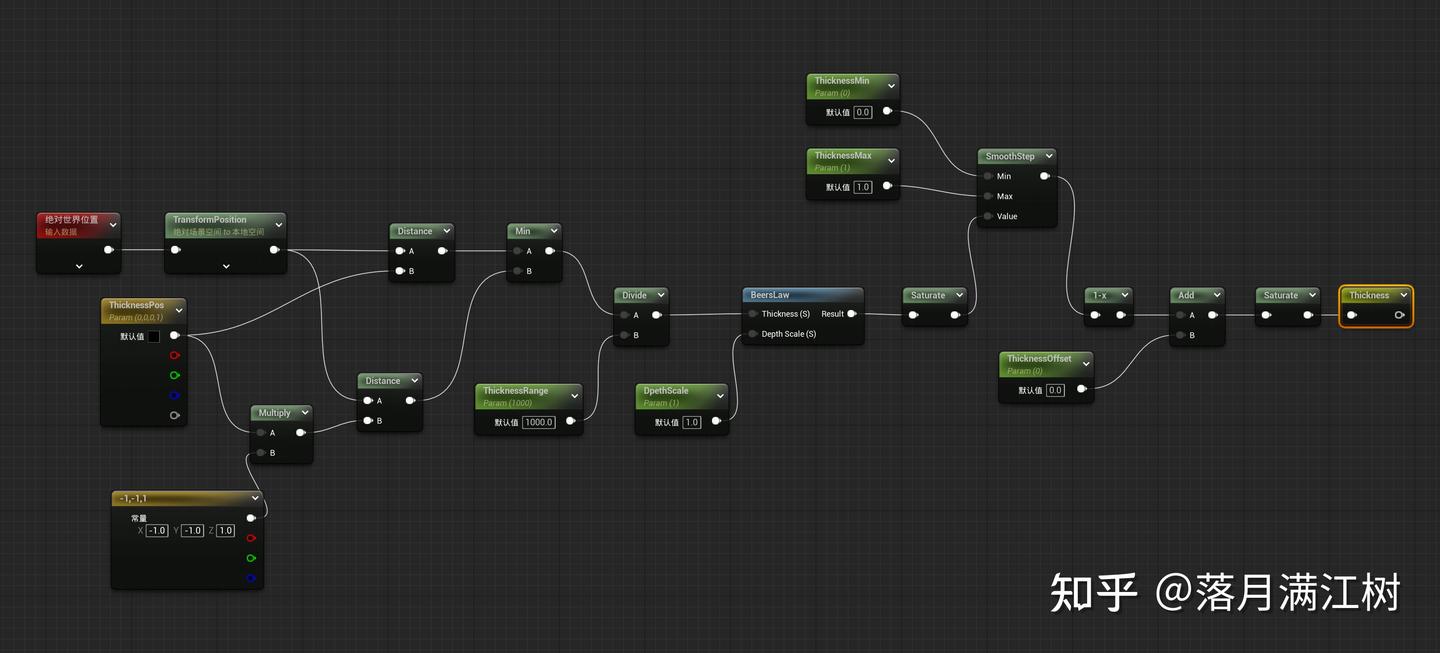Edit the ThicknessMax default value 1.0 field
Image resolution: width=1440 pixels, height=653 pixels.
863,187
